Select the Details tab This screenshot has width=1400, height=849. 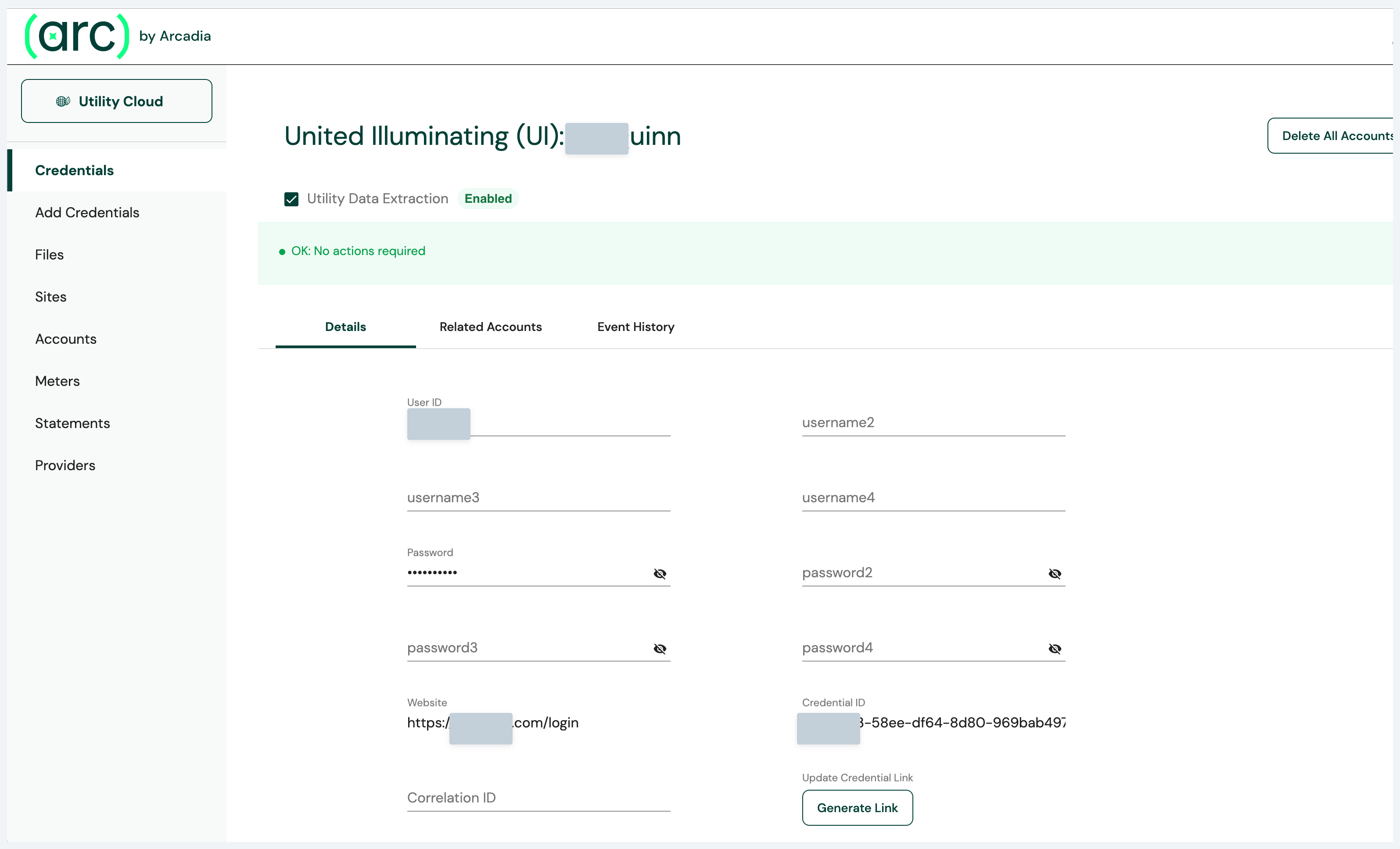(x=345, y=327)
